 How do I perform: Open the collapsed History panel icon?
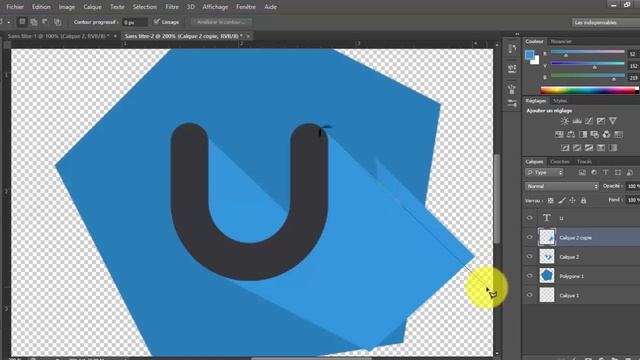click(x=512, y=49)
